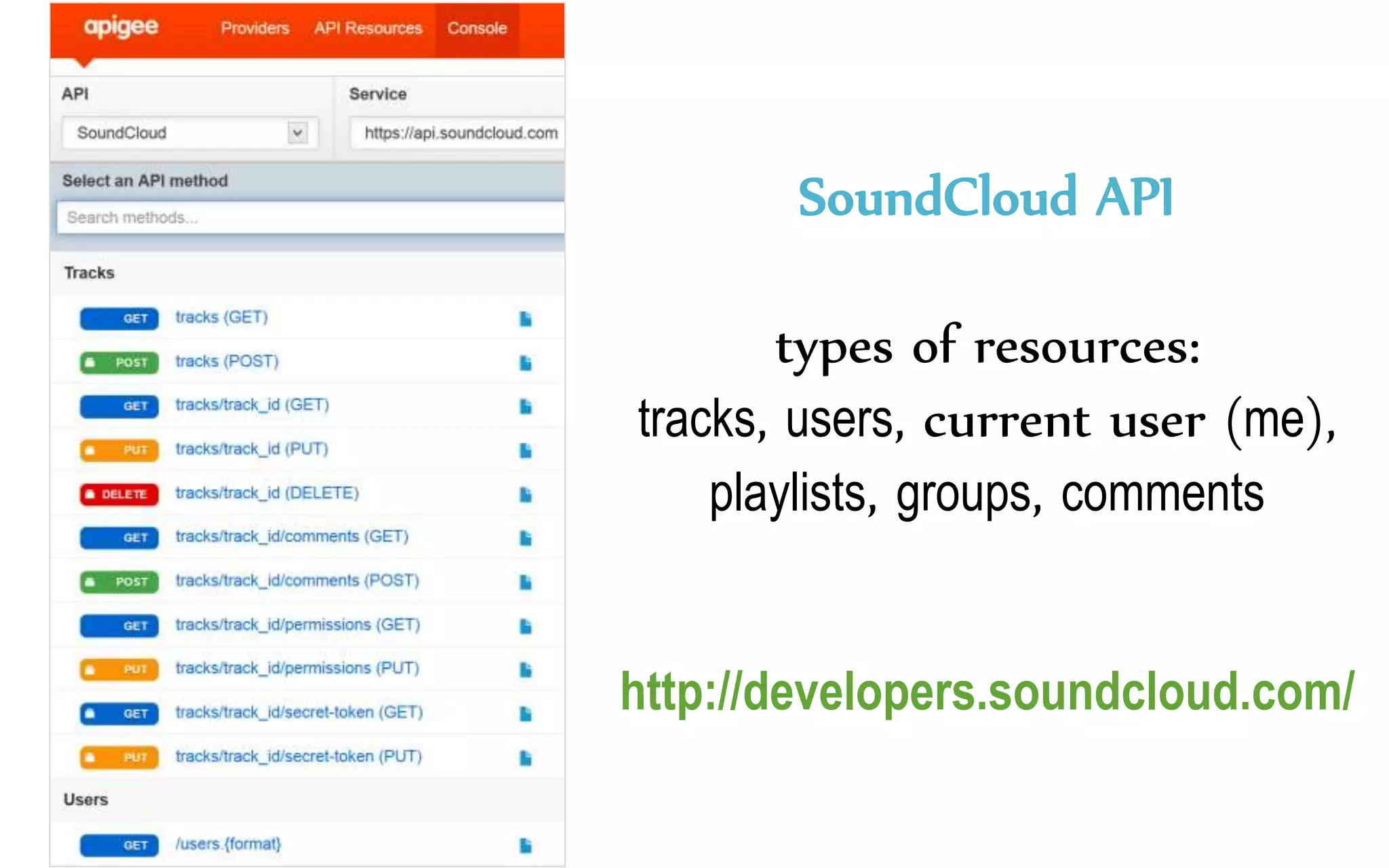
Task: Click the document icon beside tracks (POST)
Action: click(x=526, y=363)
